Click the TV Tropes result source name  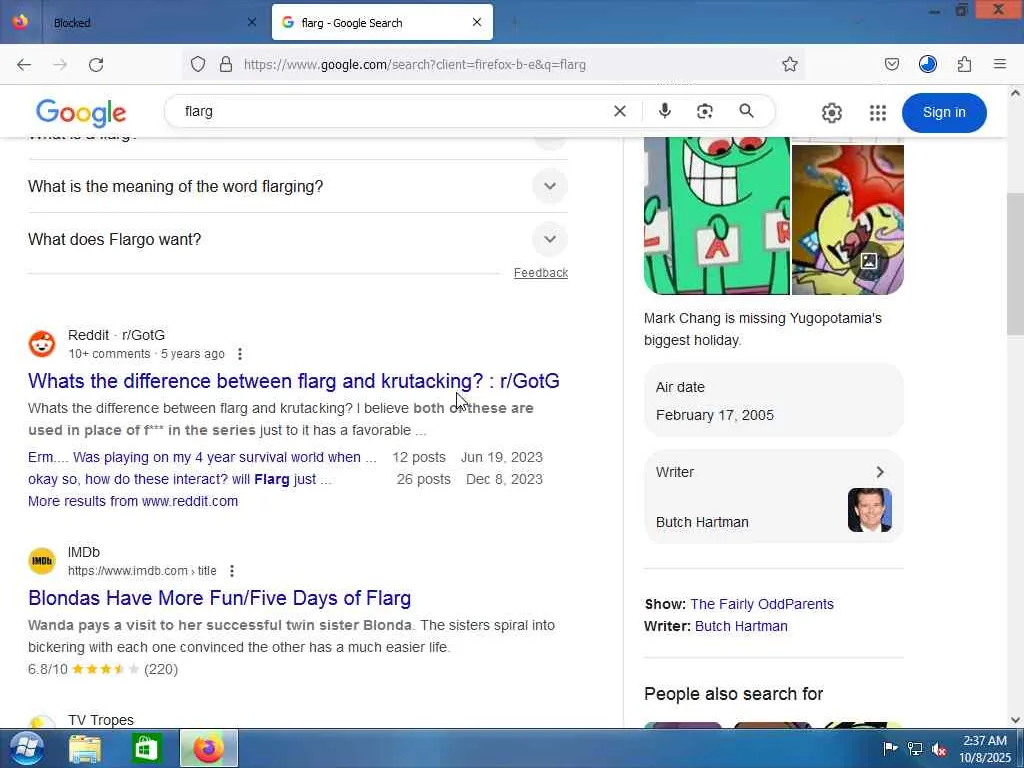tap(101, 720)
